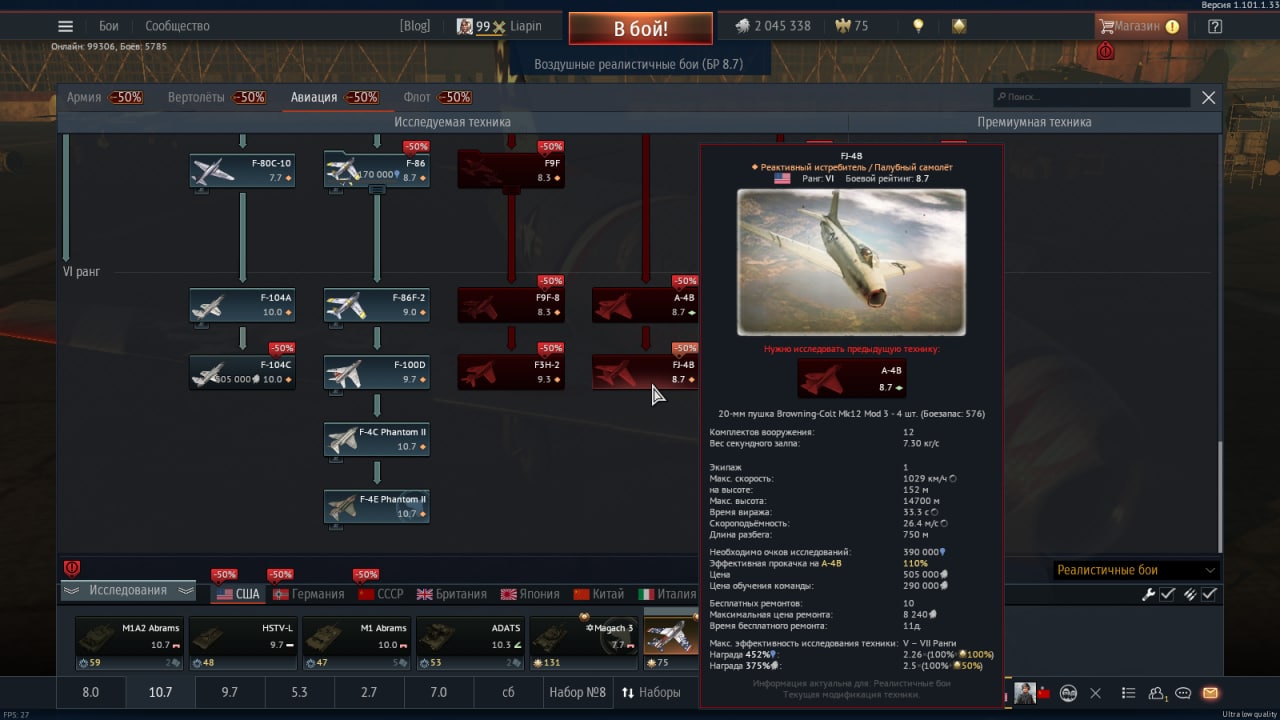The width and height of the screenshot is (1280, 720).
Task: Select the locked F3H-2 aircraft card
Action: pyautogui.click(x=511, y=373)
